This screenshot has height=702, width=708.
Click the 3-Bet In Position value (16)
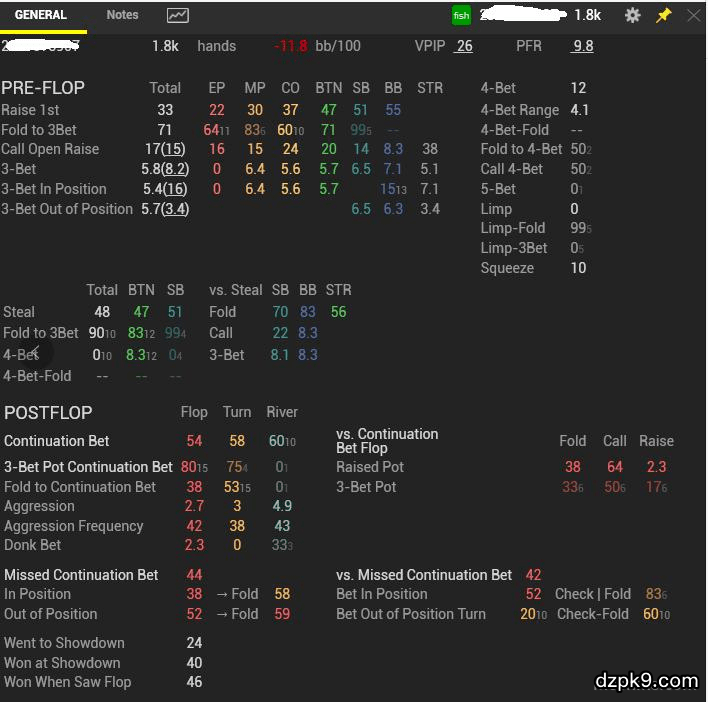(176, 189)
